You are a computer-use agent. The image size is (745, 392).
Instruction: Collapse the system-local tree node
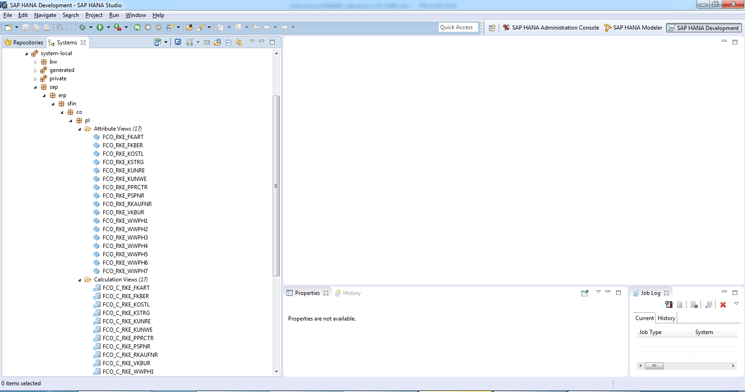pyautogui.click(x=27, y=54)
